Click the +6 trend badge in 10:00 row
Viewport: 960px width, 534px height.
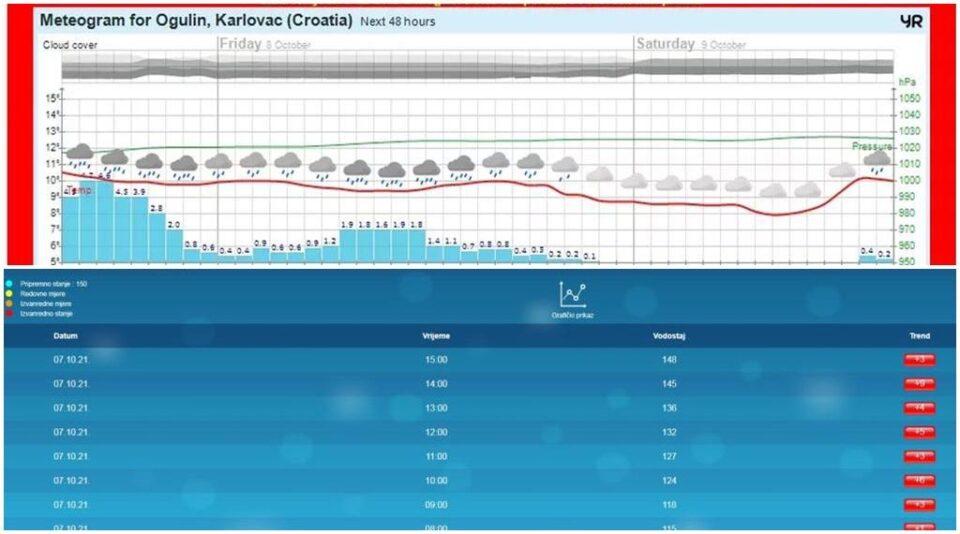(920, 481)
